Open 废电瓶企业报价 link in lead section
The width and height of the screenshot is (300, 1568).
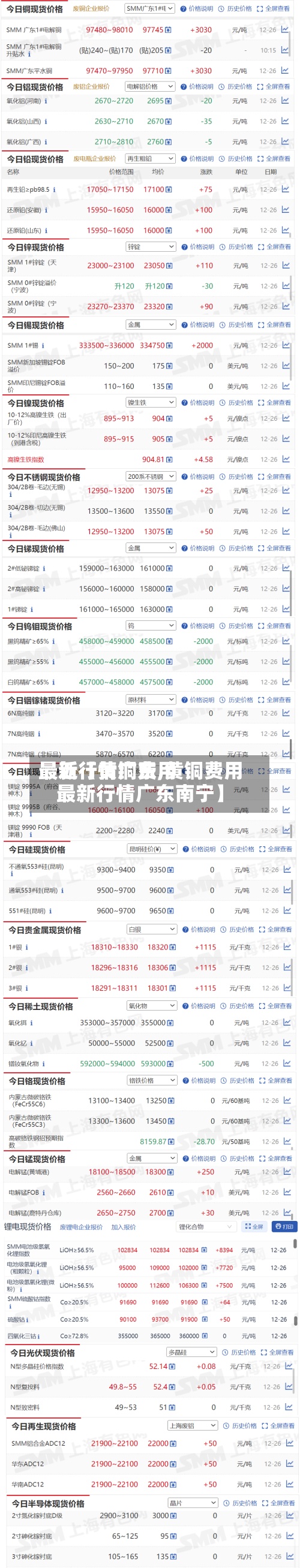point(95,159)
